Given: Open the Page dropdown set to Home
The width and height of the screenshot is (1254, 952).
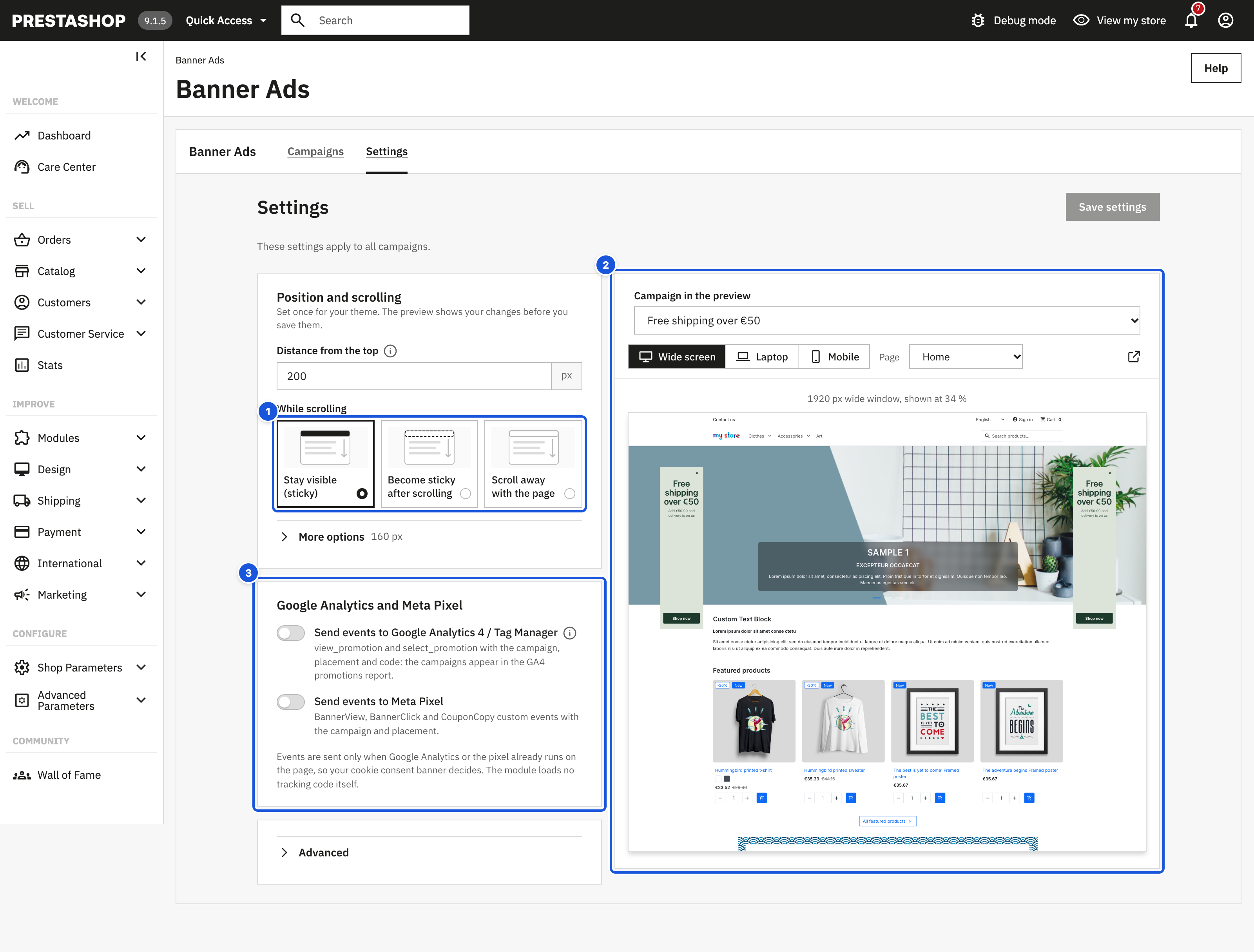Looking at the screenshot, I should click(966, 357).
